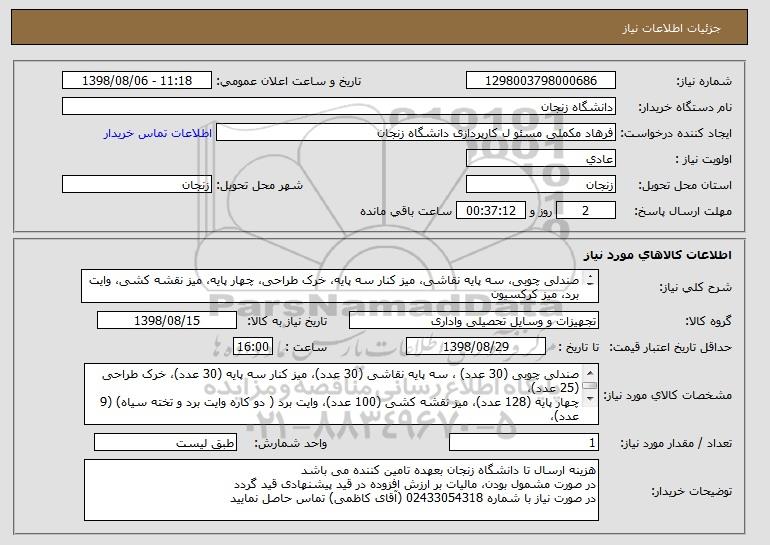Click the counting unit field طبق لیست

(x=165, y=442)
